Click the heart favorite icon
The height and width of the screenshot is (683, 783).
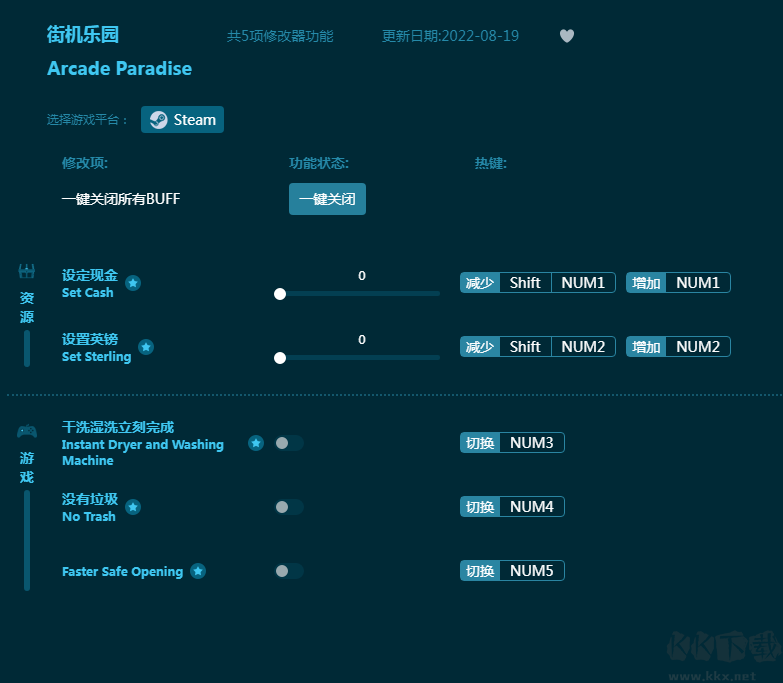coord(566,36)
